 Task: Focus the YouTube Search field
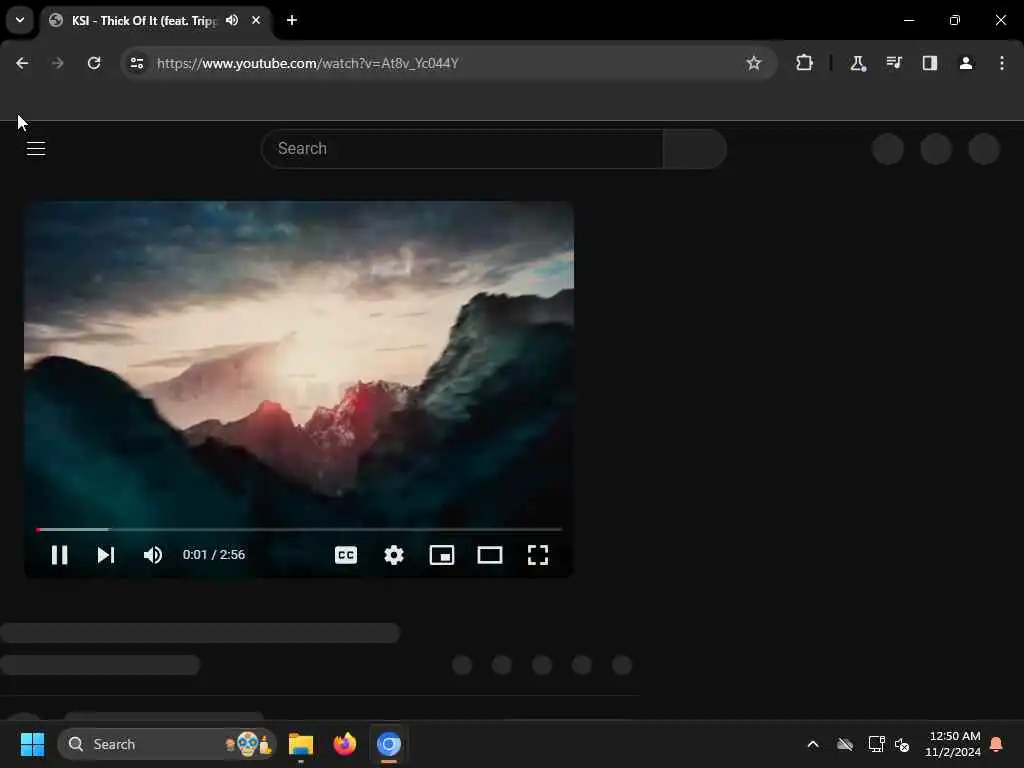(x=462, y=149)
